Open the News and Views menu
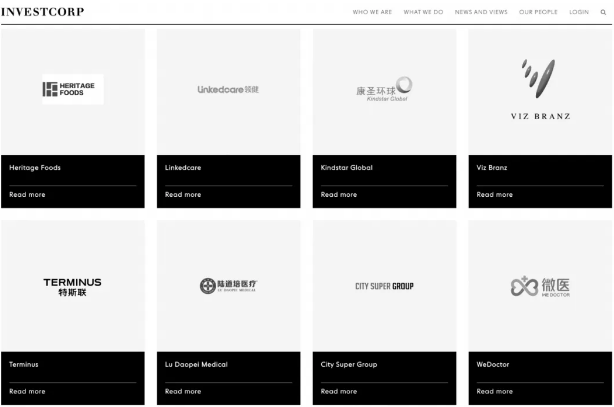This screenshot has height=407, width=614. coord(481,12)
